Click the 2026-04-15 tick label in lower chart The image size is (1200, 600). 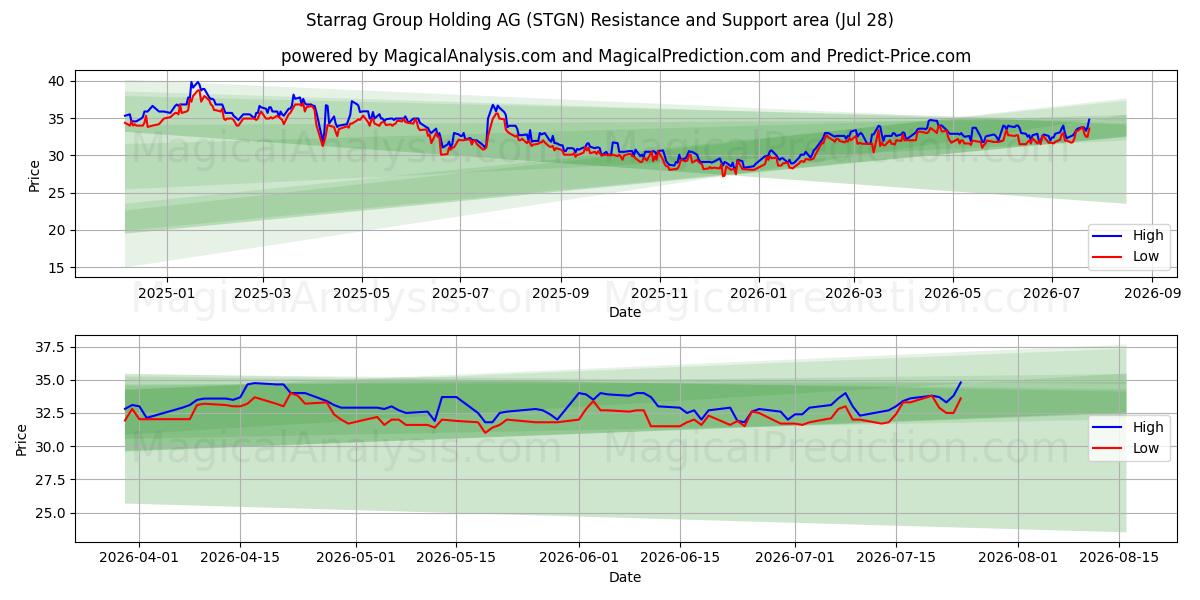240,560
